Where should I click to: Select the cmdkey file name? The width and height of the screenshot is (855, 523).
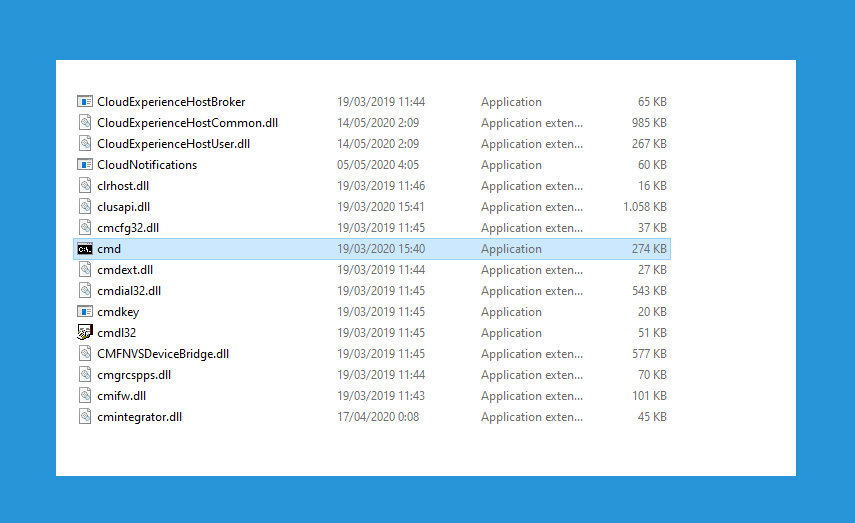118,312
